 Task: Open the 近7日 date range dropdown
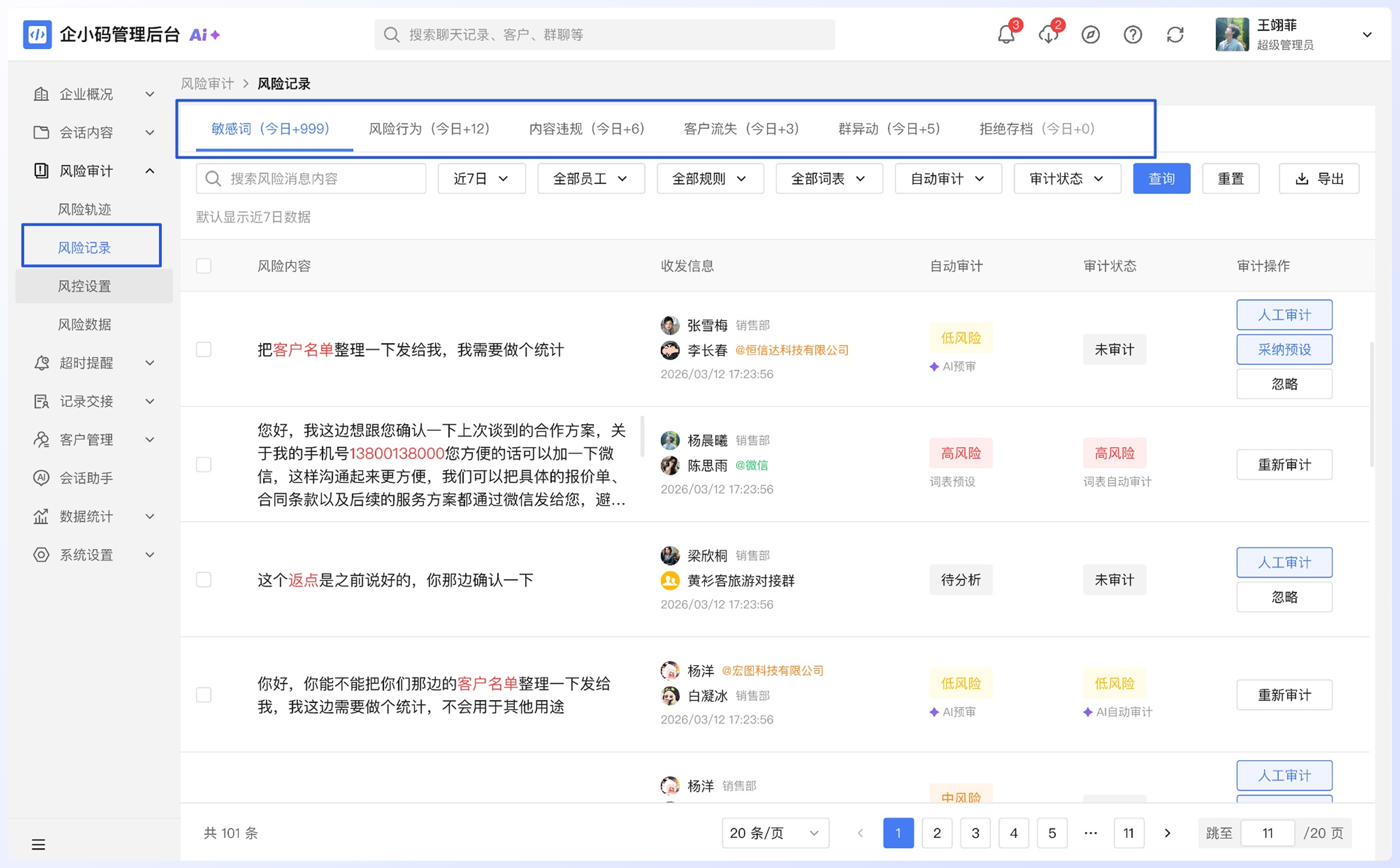[481, 179]
